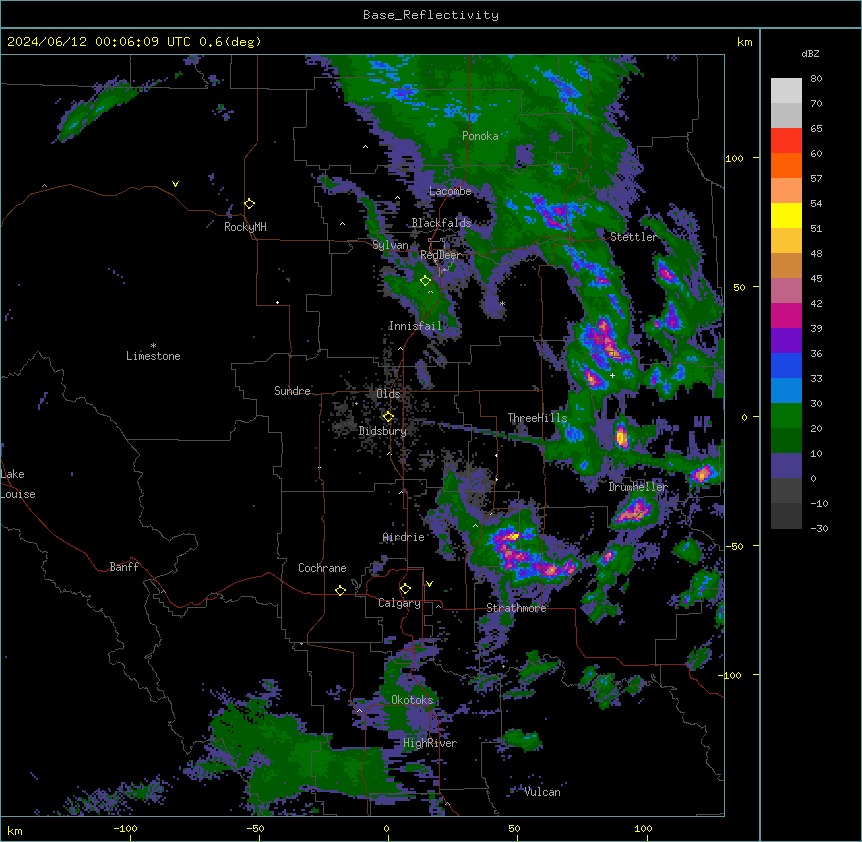This screenshot has height=842, width=862.
Task: Select the Ponoka city label
Action: coord(480,136)
